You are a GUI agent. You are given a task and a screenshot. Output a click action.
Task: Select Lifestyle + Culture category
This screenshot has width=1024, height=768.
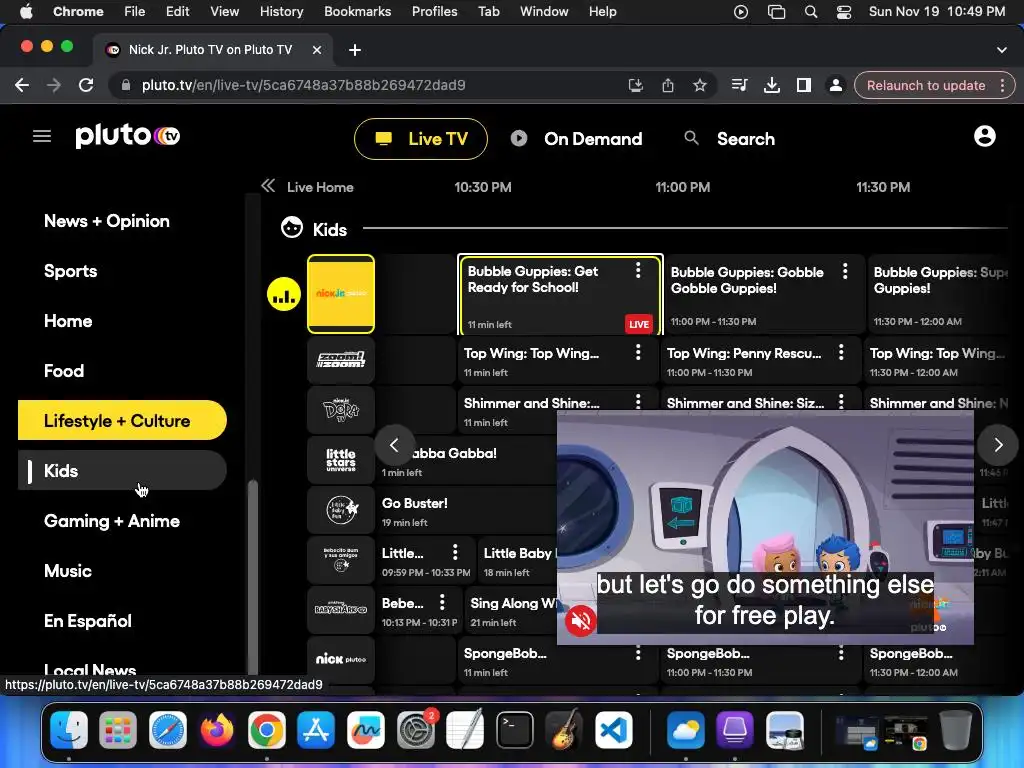(122, 421)
